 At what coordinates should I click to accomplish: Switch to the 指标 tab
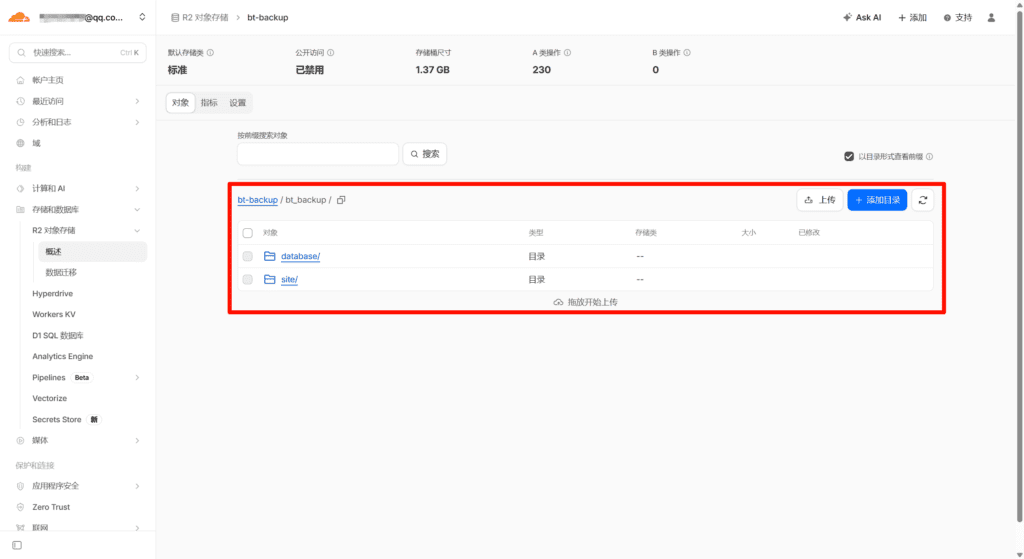tap(209, 102)
